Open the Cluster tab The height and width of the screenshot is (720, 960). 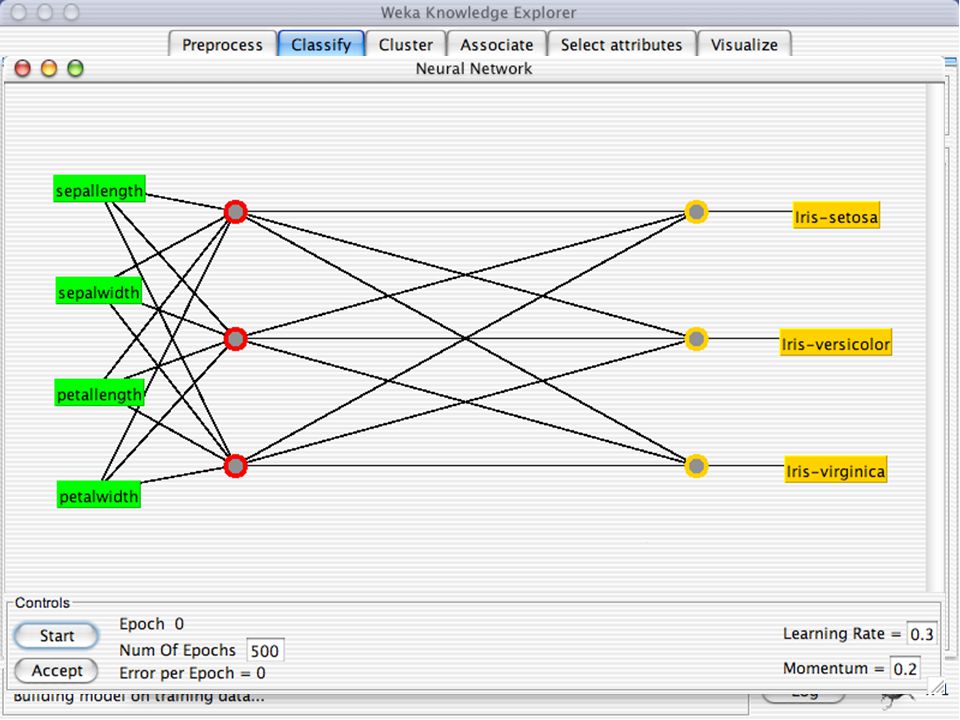[405, 45]
